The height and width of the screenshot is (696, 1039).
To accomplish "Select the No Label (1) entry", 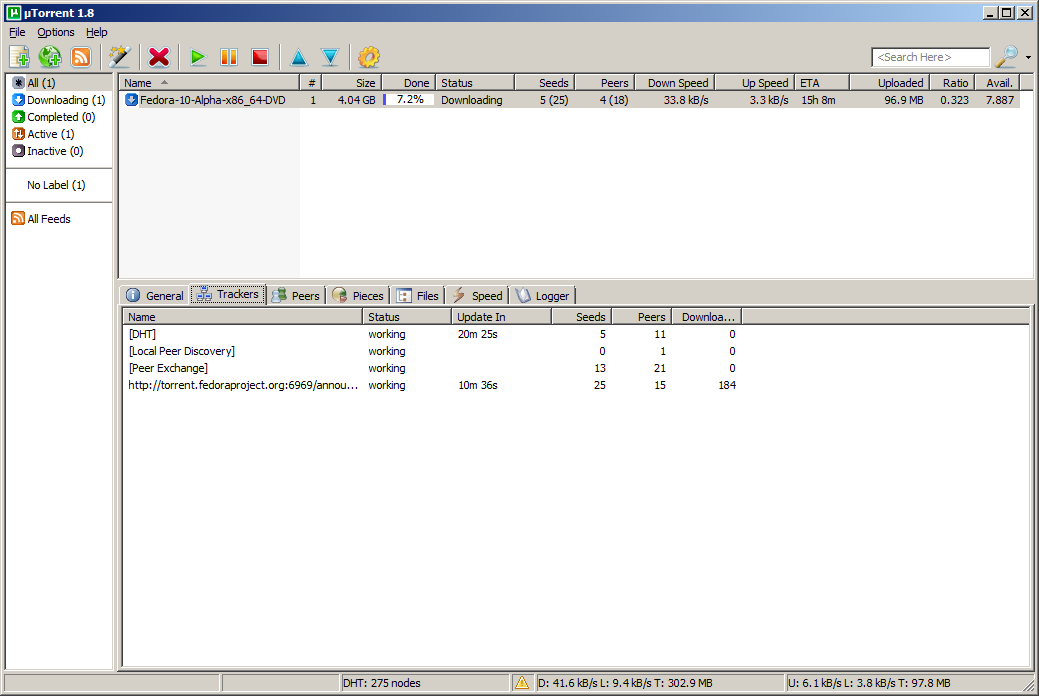I will click(x=56, y=185).
